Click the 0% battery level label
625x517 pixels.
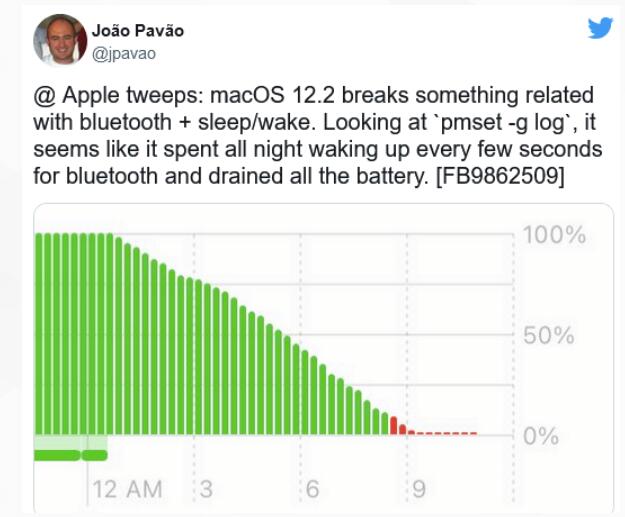[541, 436]
